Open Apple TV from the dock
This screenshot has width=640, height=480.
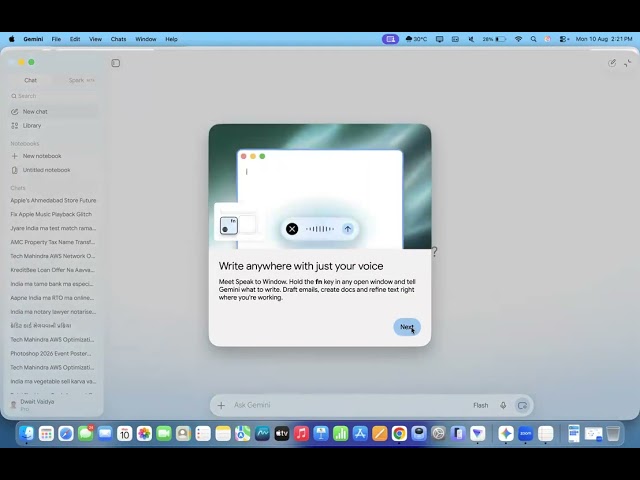point(282,433)
